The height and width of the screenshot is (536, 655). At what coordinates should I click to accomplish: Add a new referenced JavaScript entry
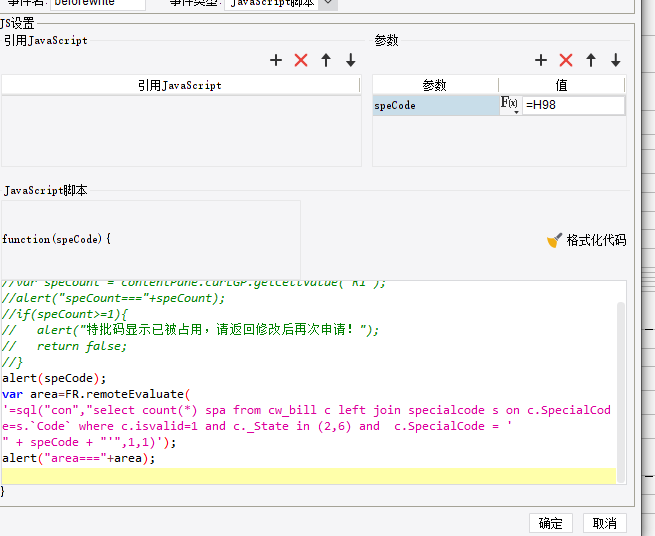(276, 60)
